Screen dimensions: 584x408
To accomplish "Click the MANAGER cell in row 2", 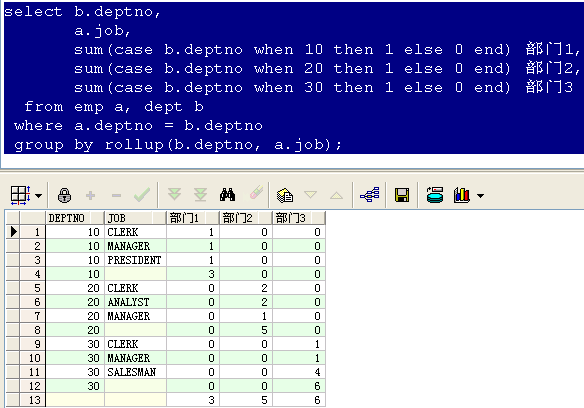I will click(136, 246).
